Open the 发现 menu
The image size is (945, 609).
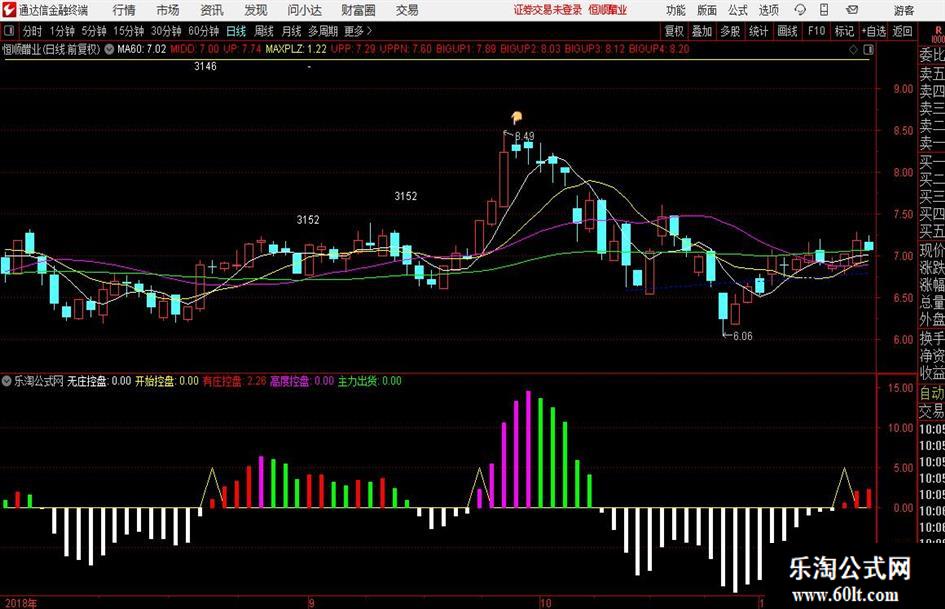coord(256,10)
